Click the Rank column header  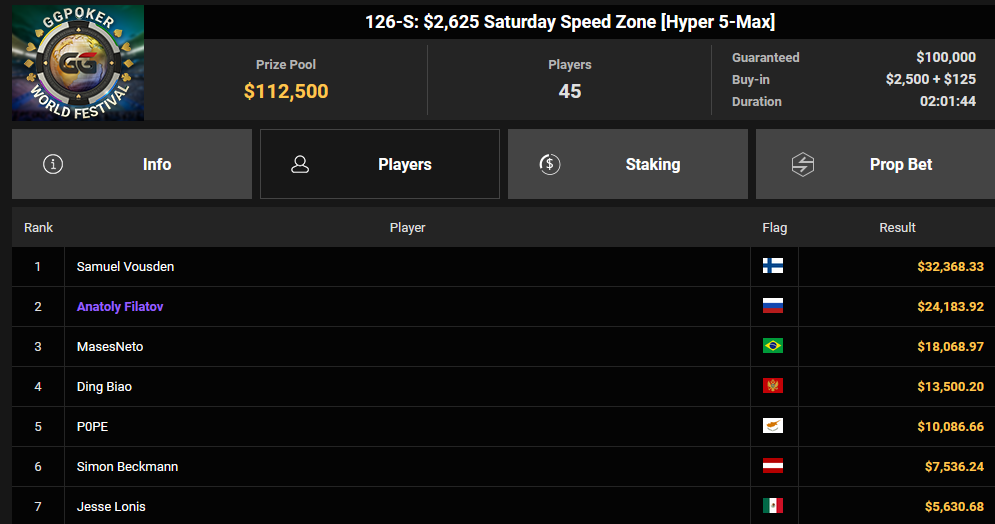tap(38, 227)
